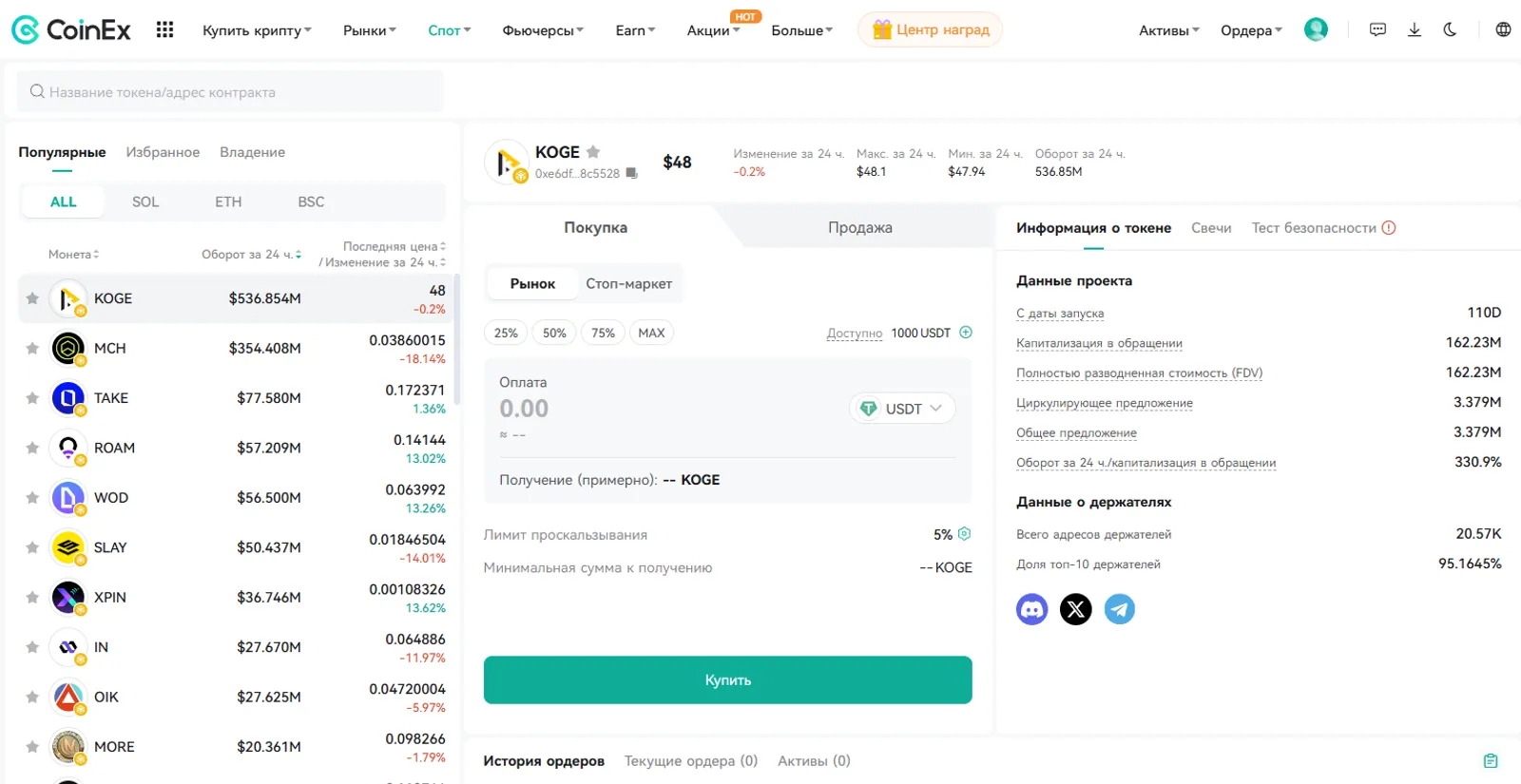Open the Центр наград button
The width and height of the screenshot is (1521, 784).
[930, 29]
